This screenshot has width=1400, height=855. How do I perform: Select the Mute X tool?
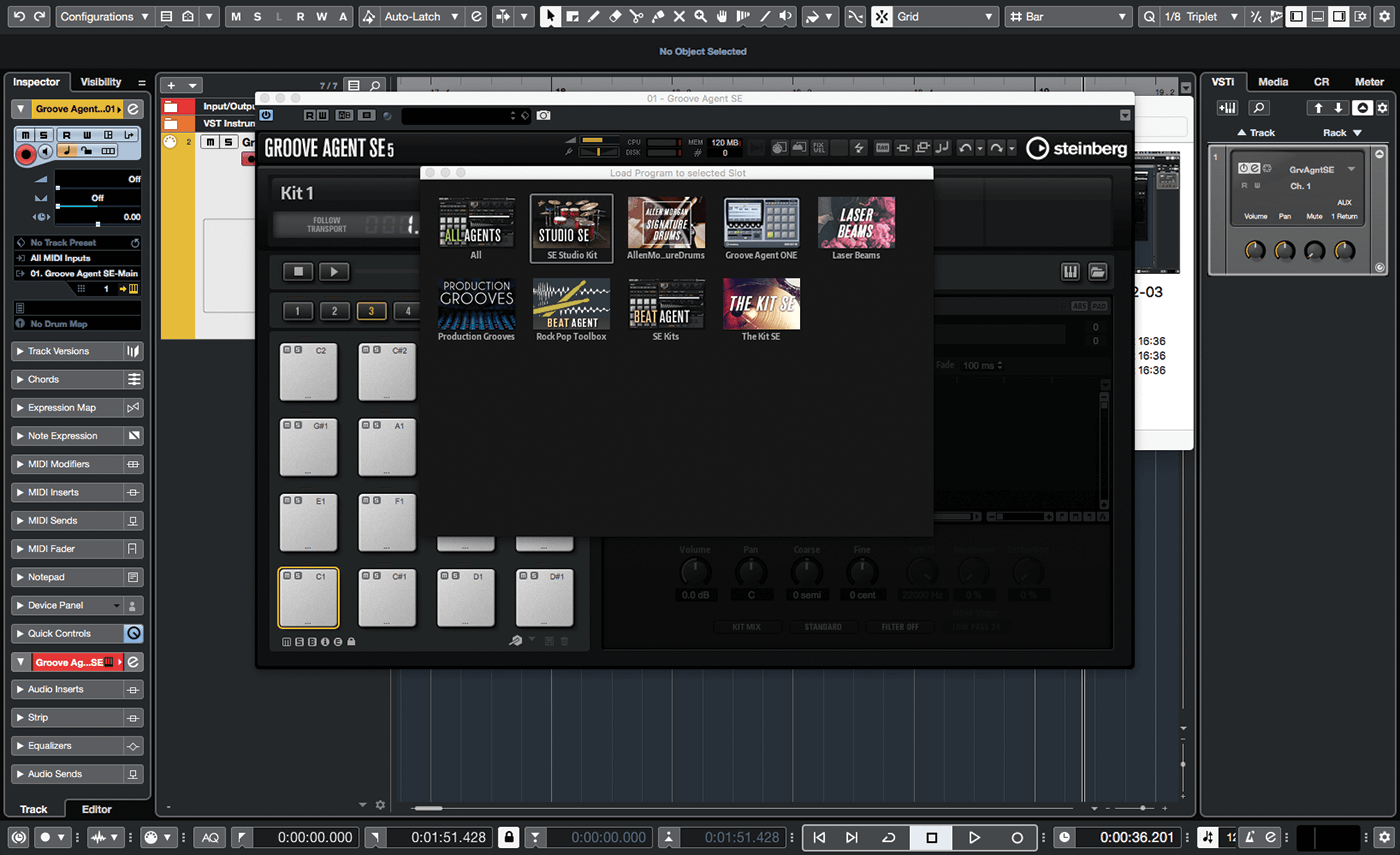(x=679, y=17)
